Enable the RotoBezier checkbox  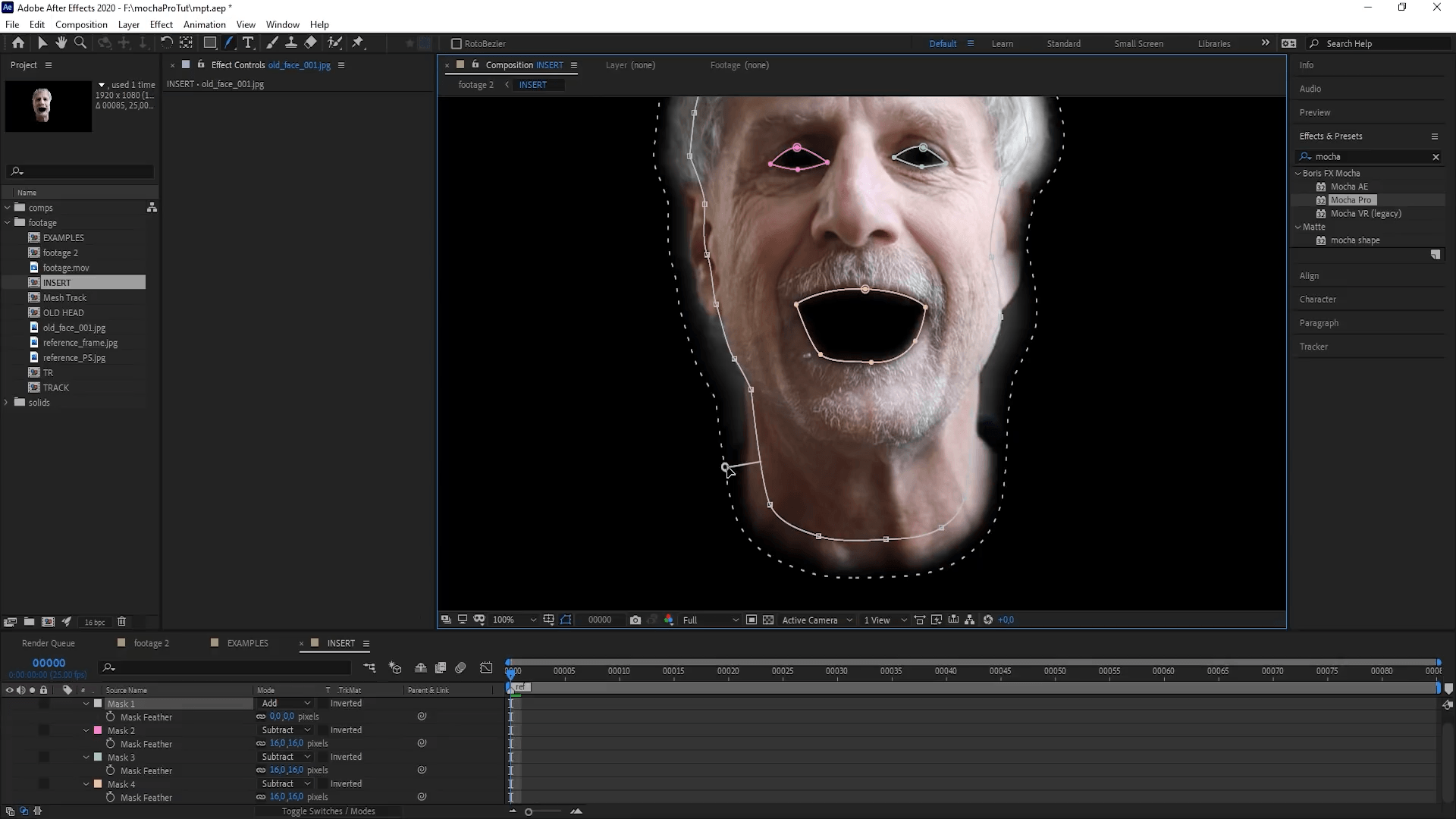456,44
